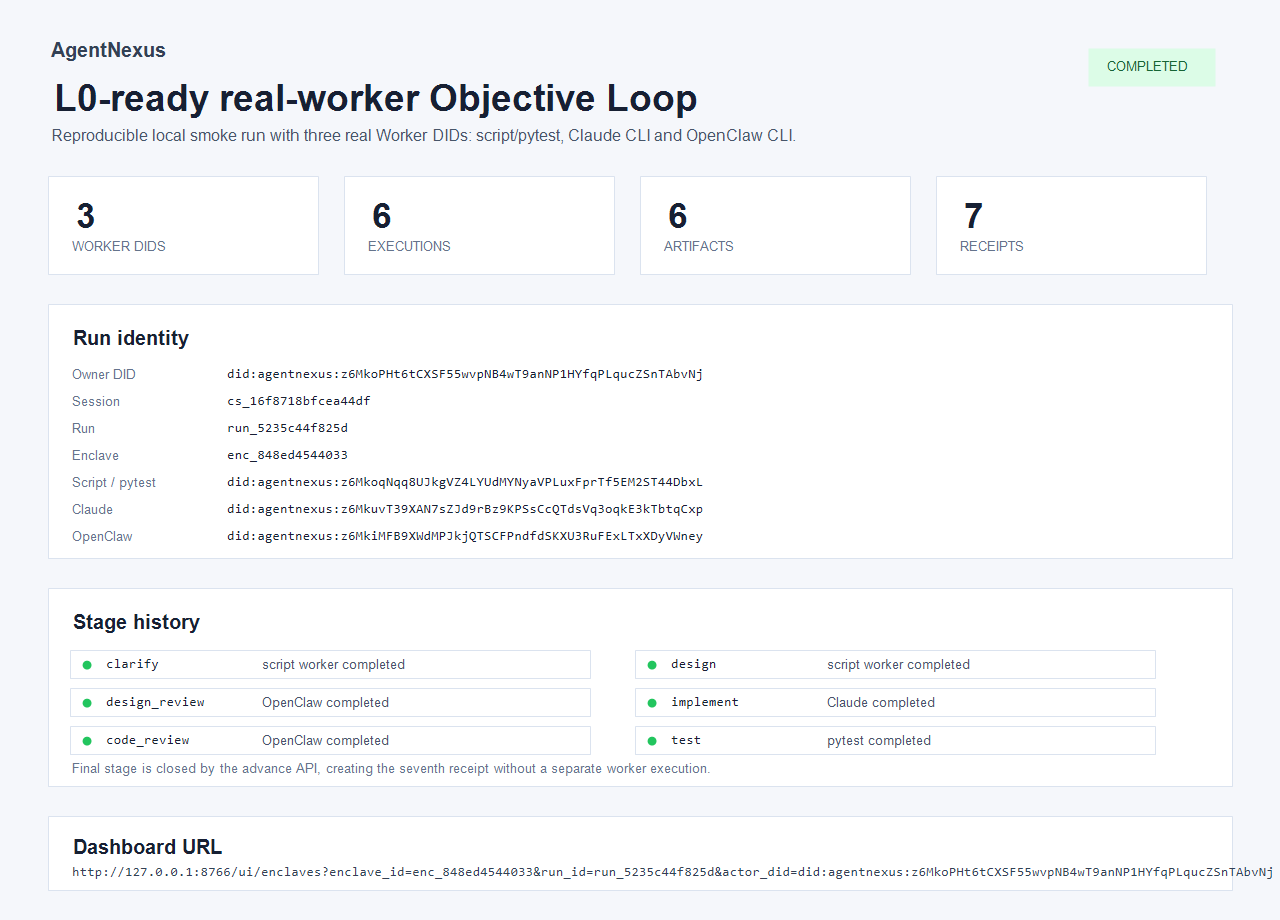Click the green dot of design stage
Image resolution: width=1280 pixels, height=920 pixels.
pyautogui.click(x=652, y=665)
